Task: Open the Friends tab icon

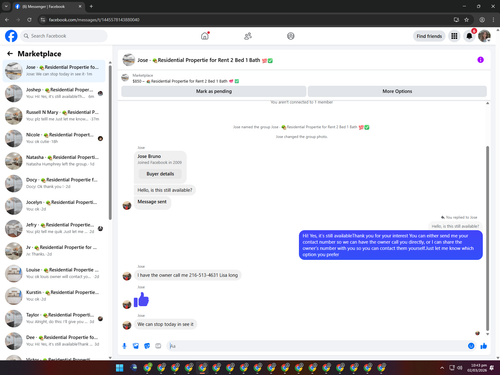Action: coord(248,36)
